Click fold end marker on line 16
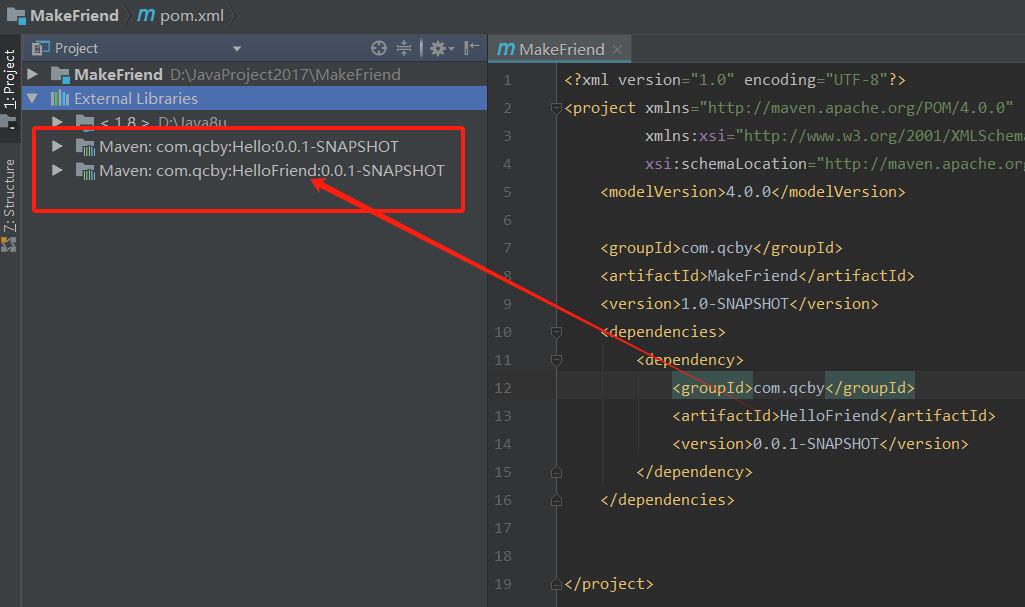 (556, 500)
